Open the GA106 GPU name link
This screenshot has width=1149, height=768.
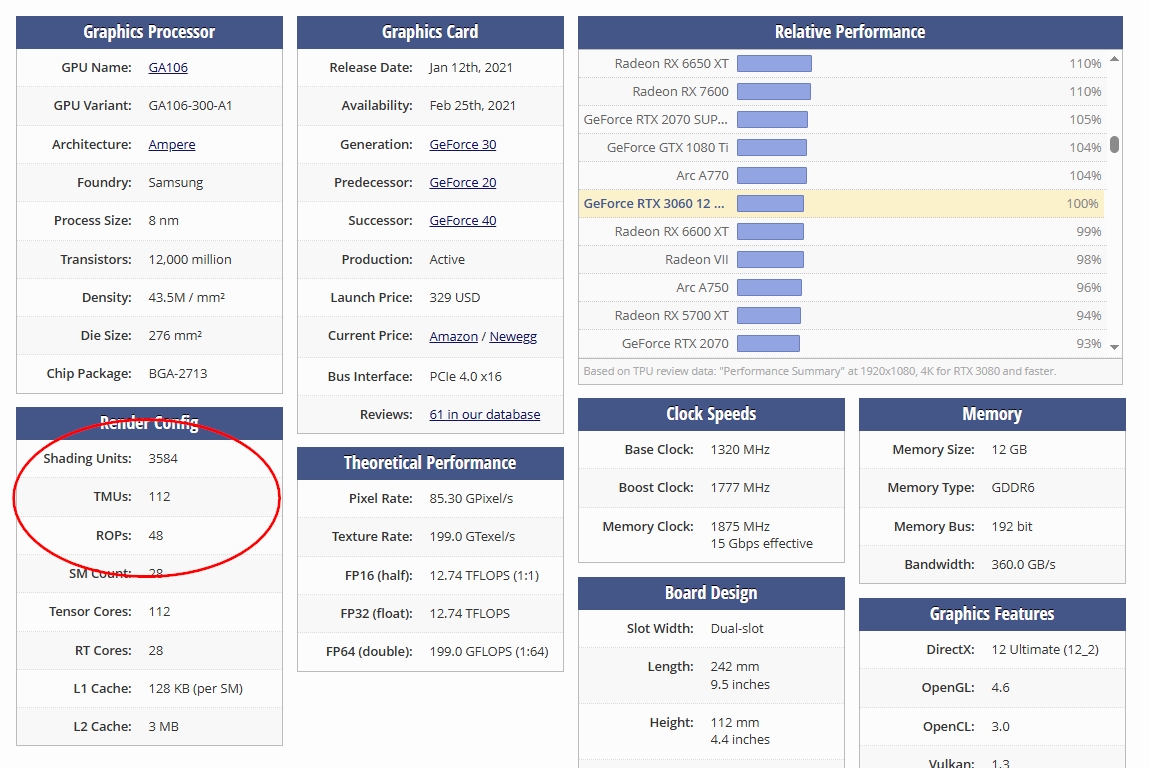click(168, 67)
